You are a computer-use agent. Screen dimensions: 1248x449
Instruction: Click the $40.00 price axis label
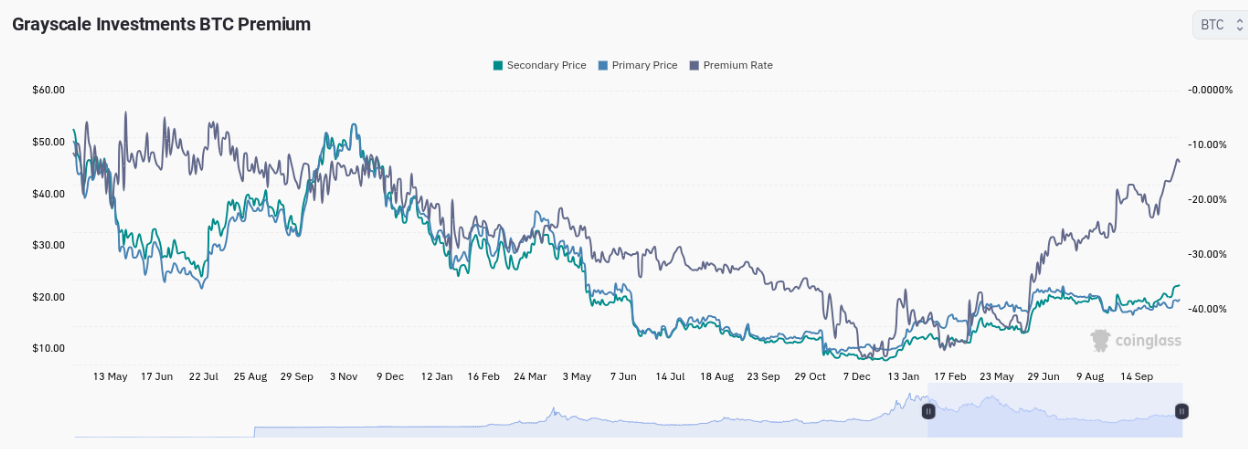click(49, 194)
